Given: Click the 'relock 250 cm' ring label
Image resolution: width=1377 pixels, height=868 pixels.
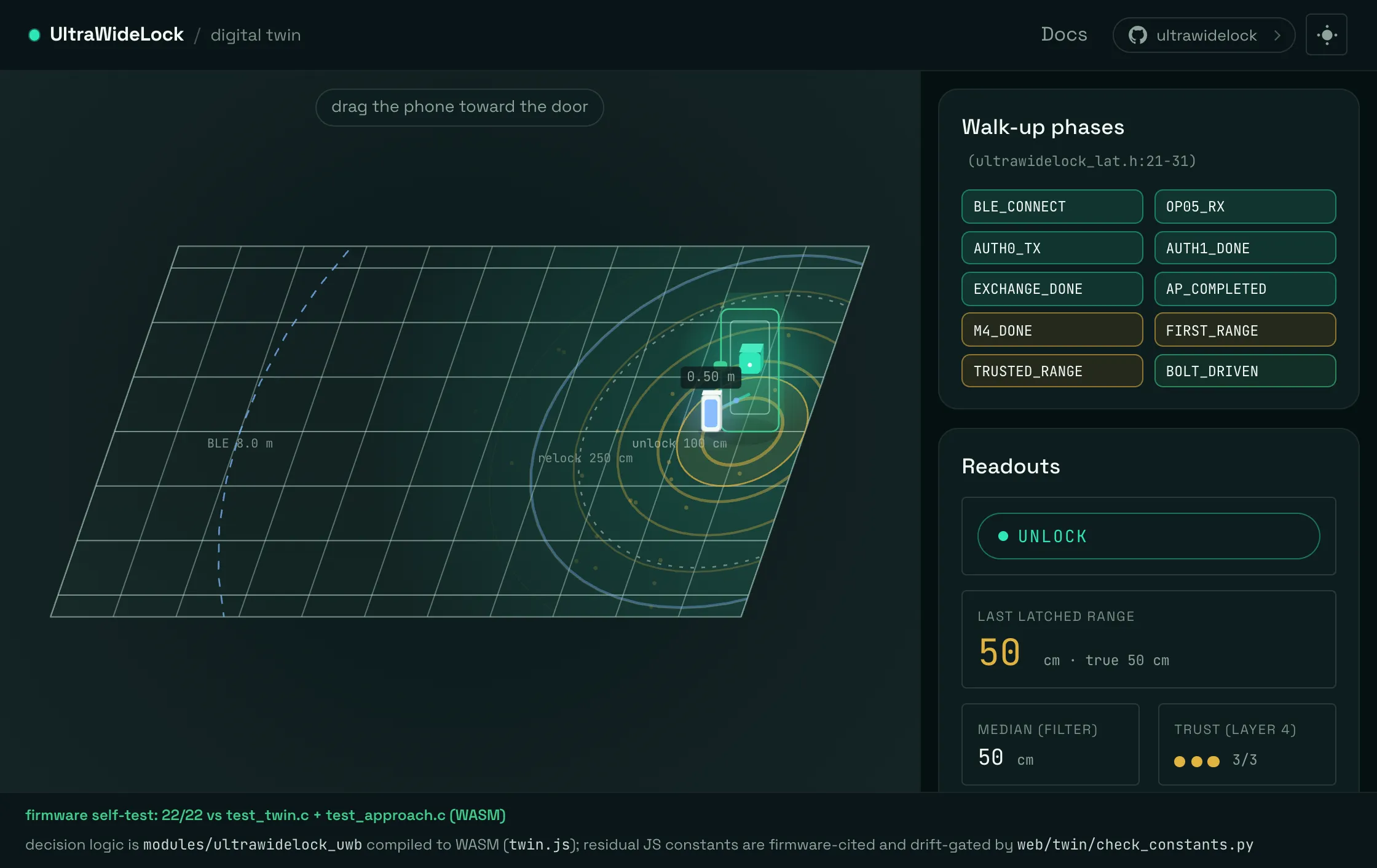Looking at the screenshot, I should tap(585, 458).
